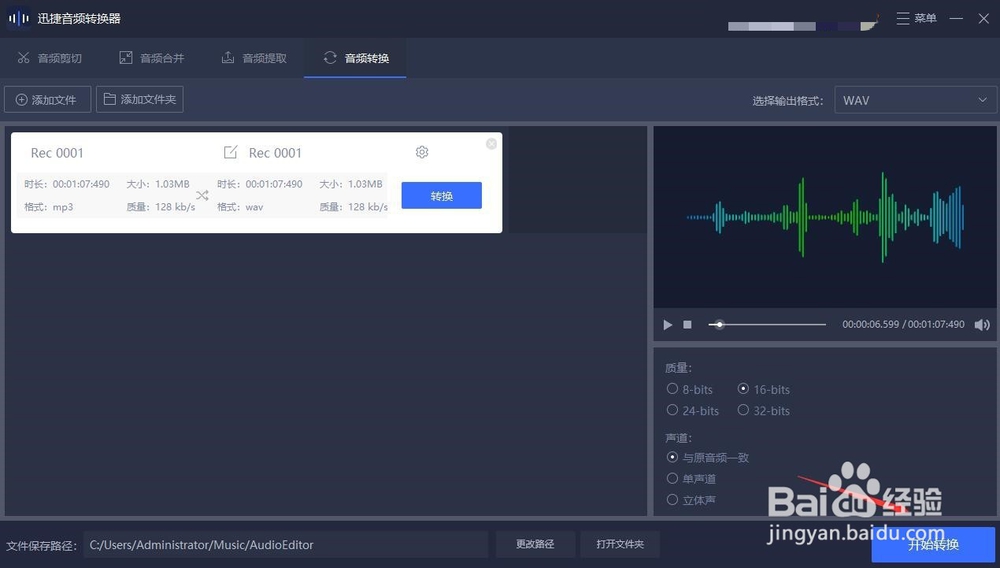Open the 菜单 menu
Viewport: 1000px width, 568px height.
[916, 18]
